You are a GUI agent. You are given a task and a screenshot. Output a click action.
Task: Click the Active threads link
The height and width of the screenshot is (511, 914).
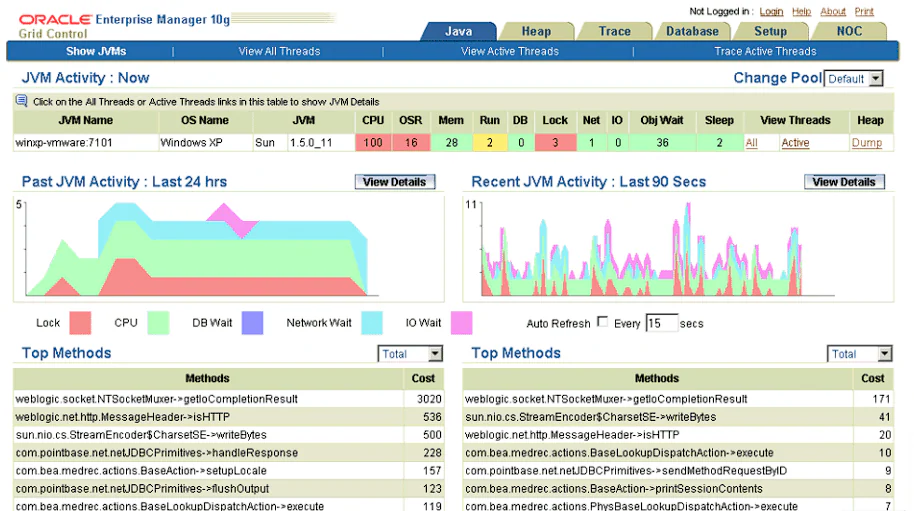coord(795,143)
